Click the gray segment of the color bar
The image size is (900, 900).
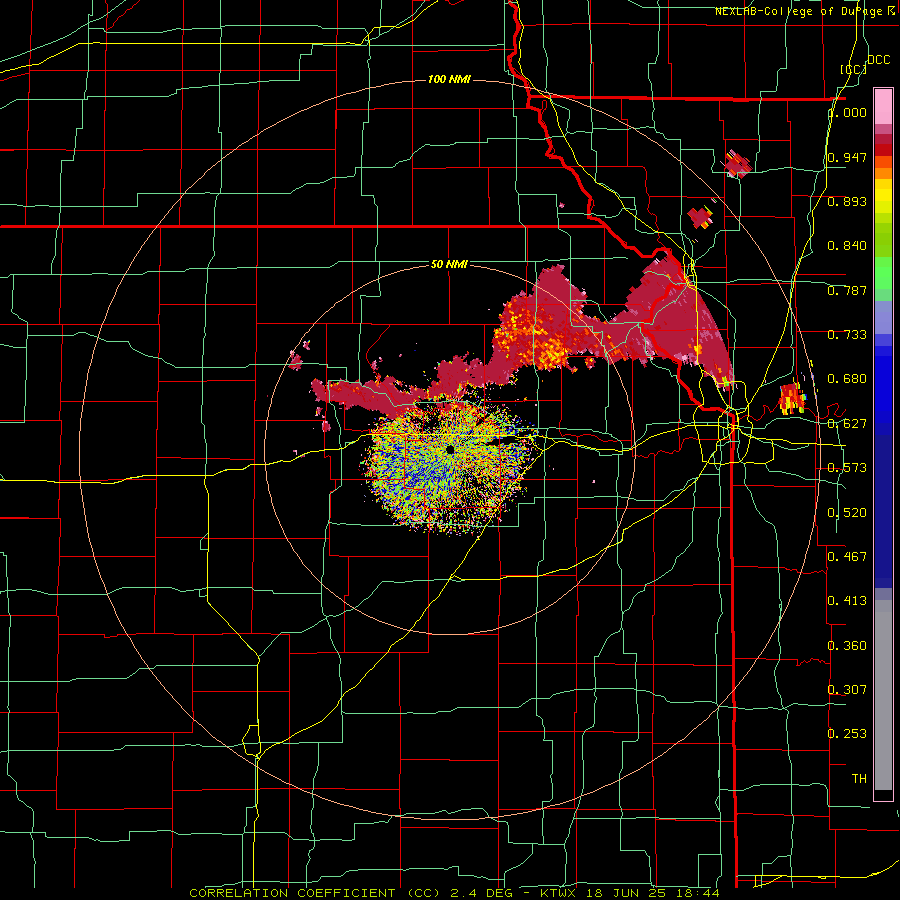(883, 695)
